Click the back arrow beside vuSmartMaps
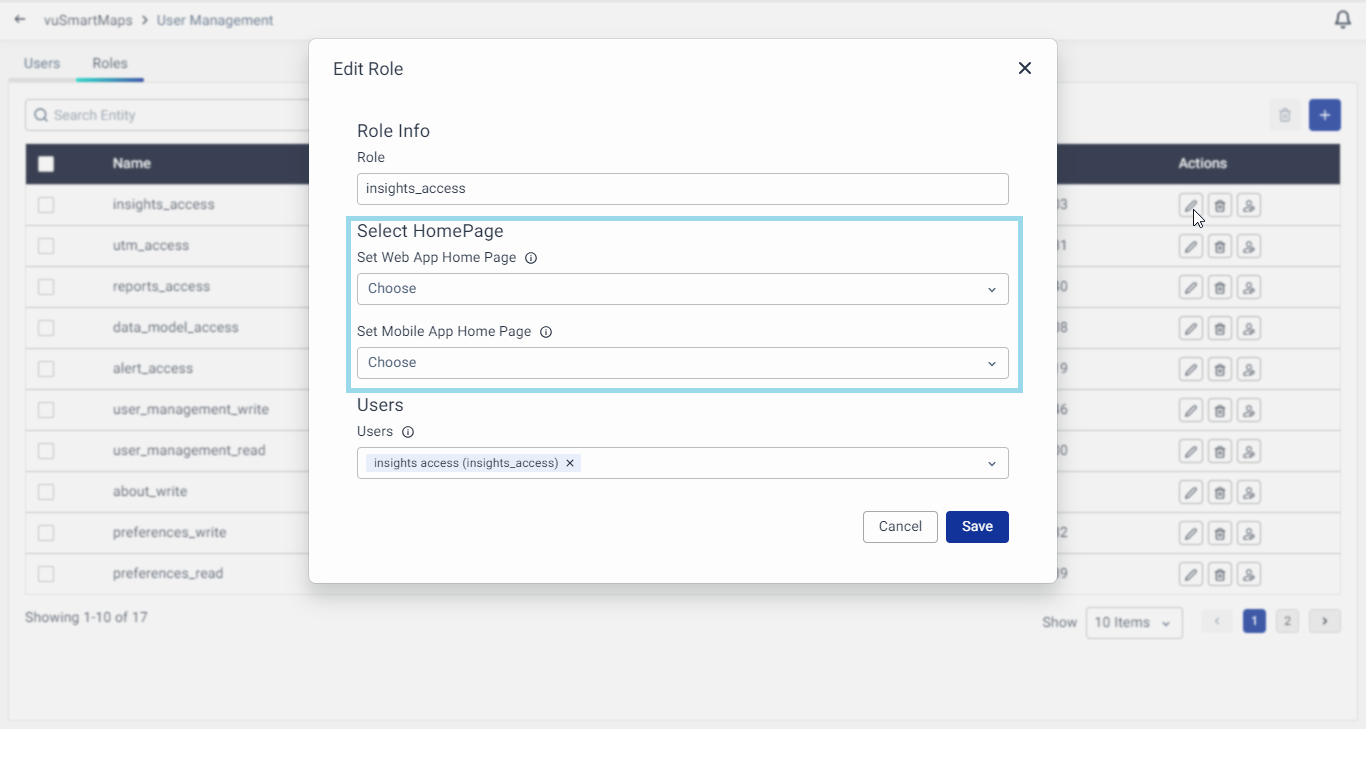Screen dimensions: 1366x766 point(20,20)
